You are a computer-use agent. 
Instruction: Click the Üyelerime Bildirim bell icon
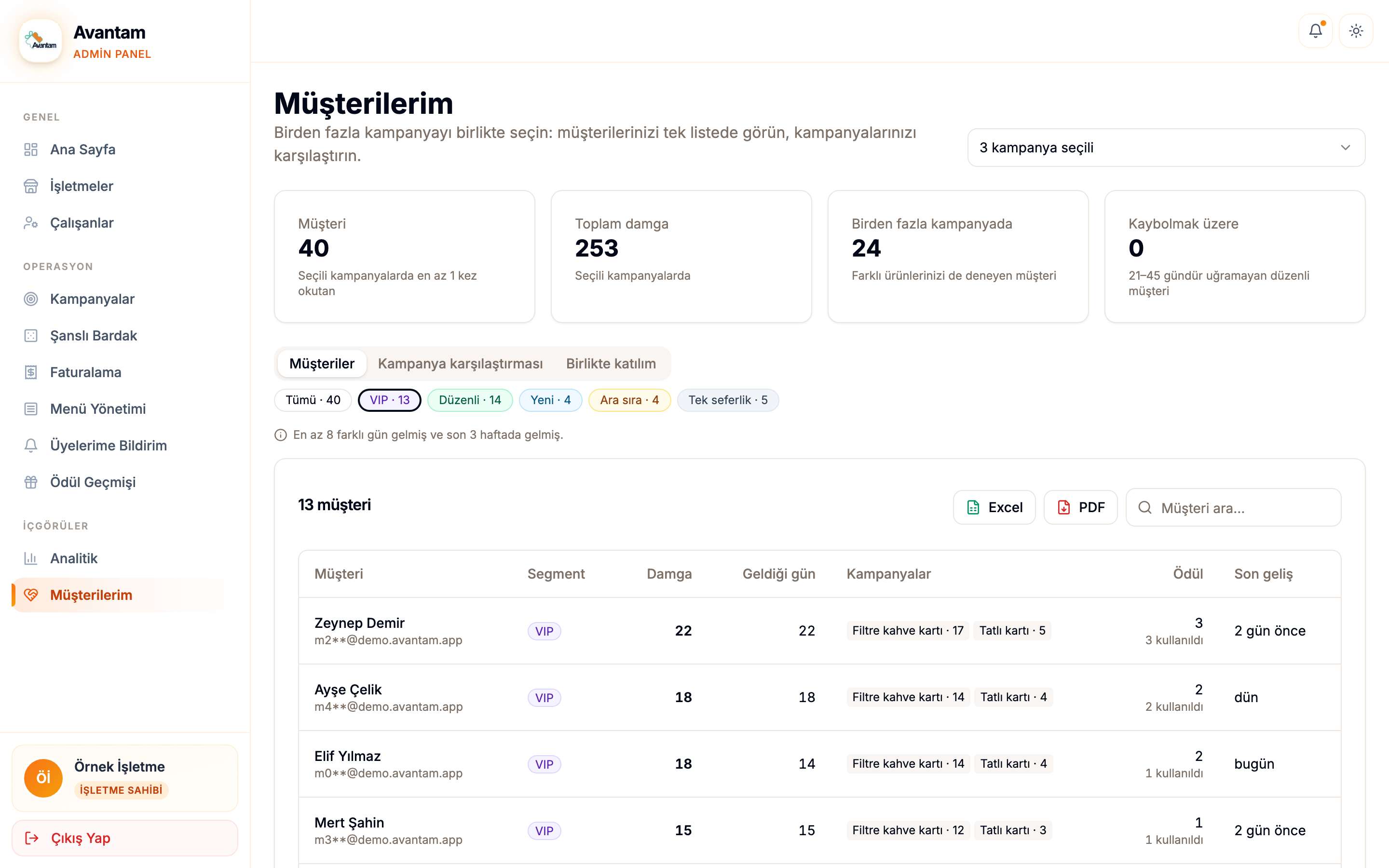(x=31, y=446)
